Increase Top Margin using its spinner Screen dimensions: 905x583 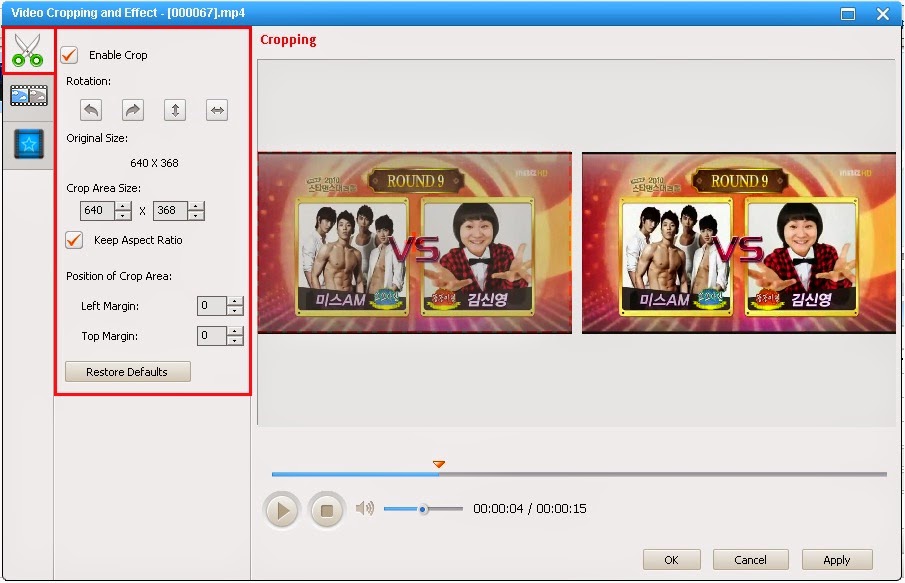tap(235, 331)
